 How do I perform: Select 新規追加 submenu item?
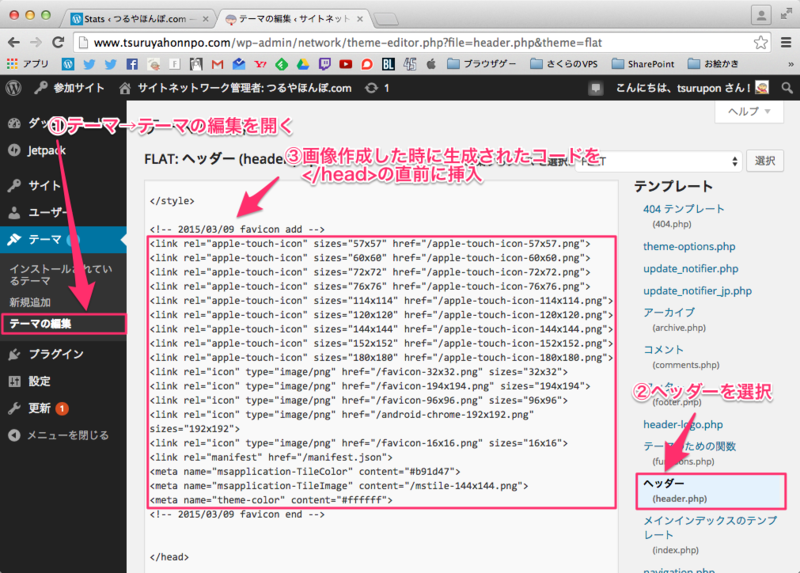coord(30,302)
